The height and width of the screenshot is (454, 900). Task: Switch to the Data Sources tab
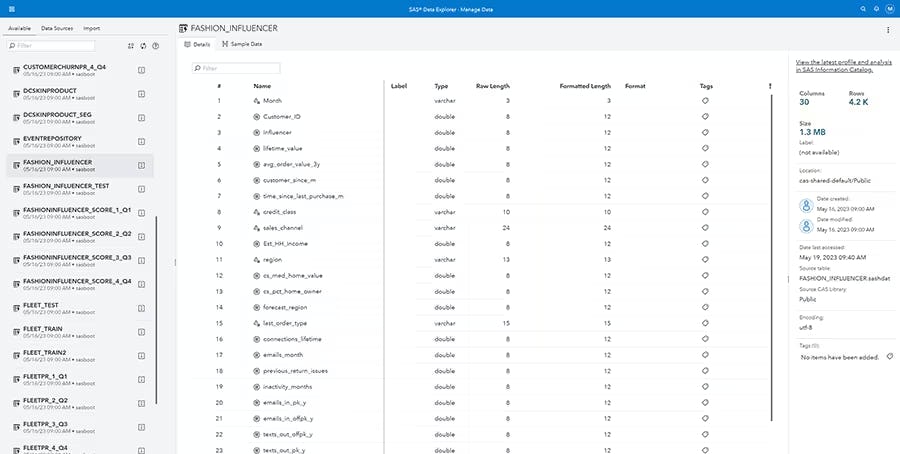tap(57, 28)
